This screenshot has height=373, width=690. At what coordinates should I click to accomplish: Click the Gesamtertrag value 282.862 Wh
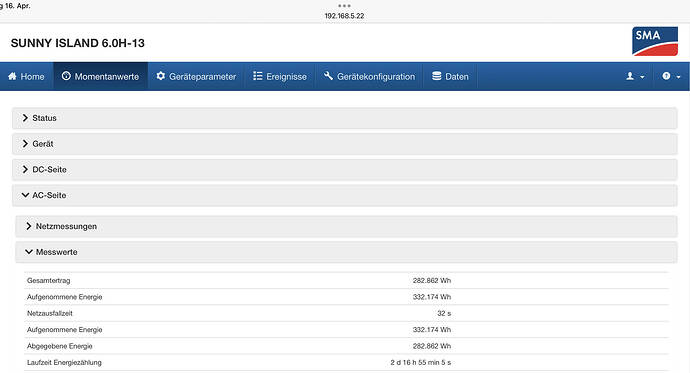click(x=432, y=281)
